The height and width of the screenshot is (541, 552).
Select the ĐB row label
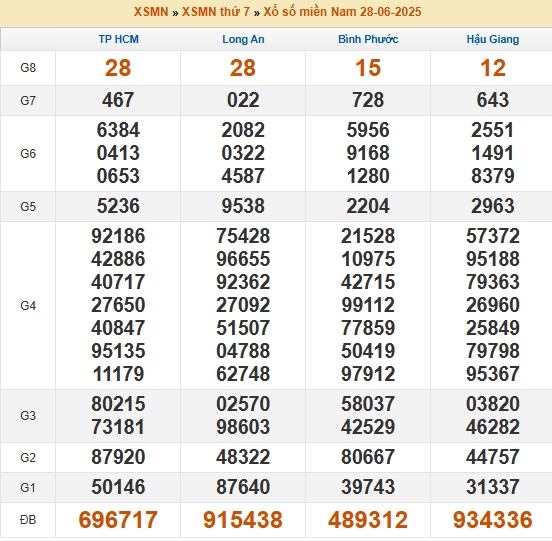(28, 520)
